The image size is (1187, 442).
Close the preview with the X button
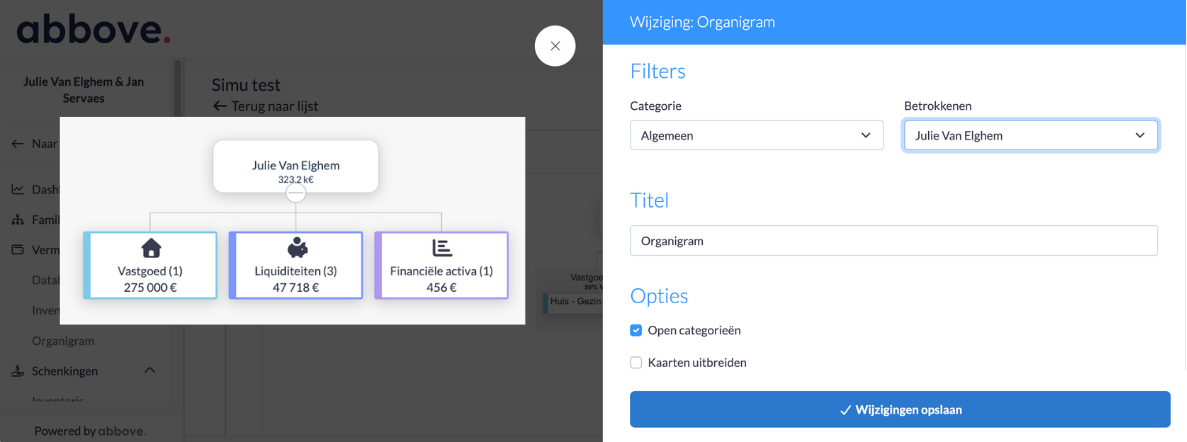[x=555, y=46]
